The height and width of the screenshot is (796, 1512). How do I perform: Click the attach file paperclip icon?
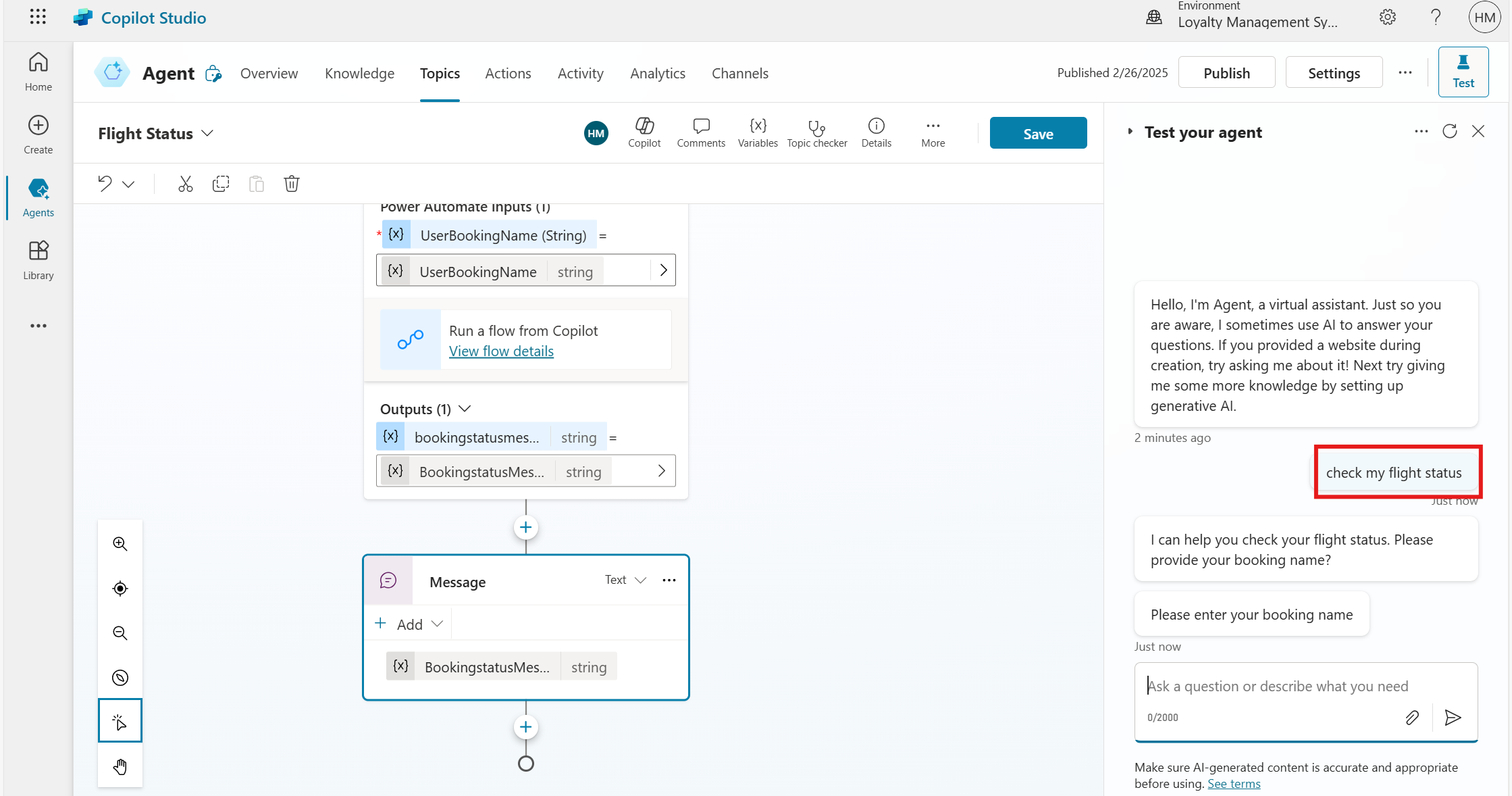pos(1411,718)
